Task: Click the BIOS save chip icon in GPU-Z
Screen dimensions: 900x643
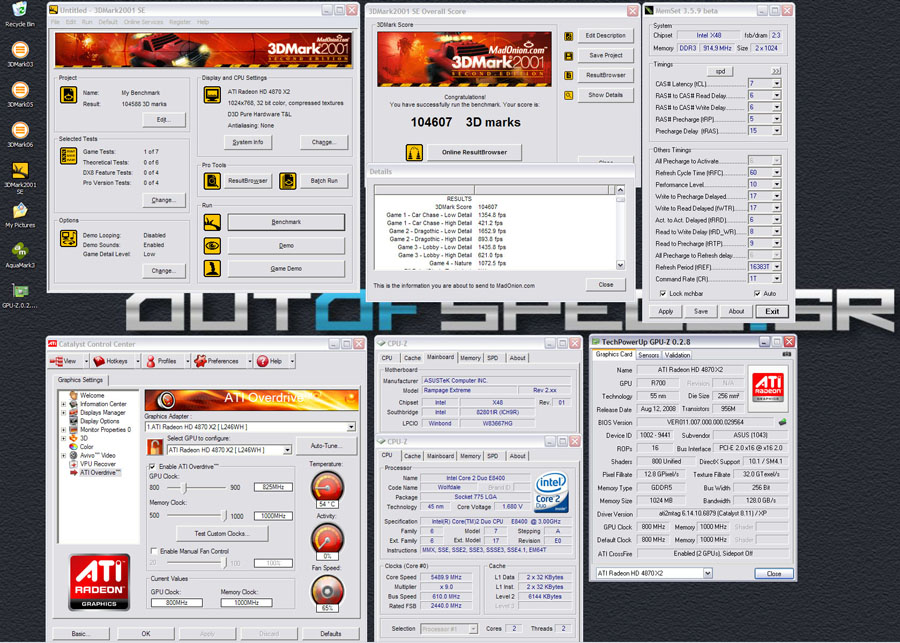Action: [x=782, y=422]
